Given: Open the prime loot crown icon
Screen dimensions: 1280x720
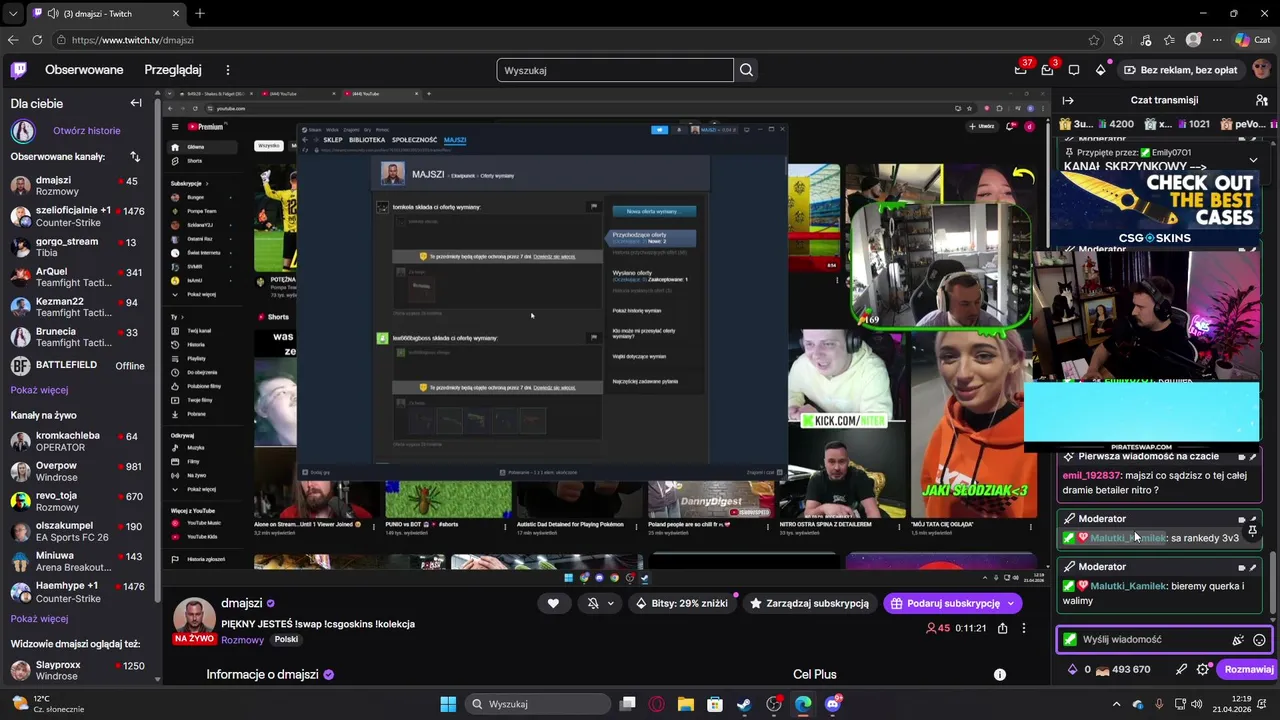Looking at the screenshot, I should (1021, 70).
